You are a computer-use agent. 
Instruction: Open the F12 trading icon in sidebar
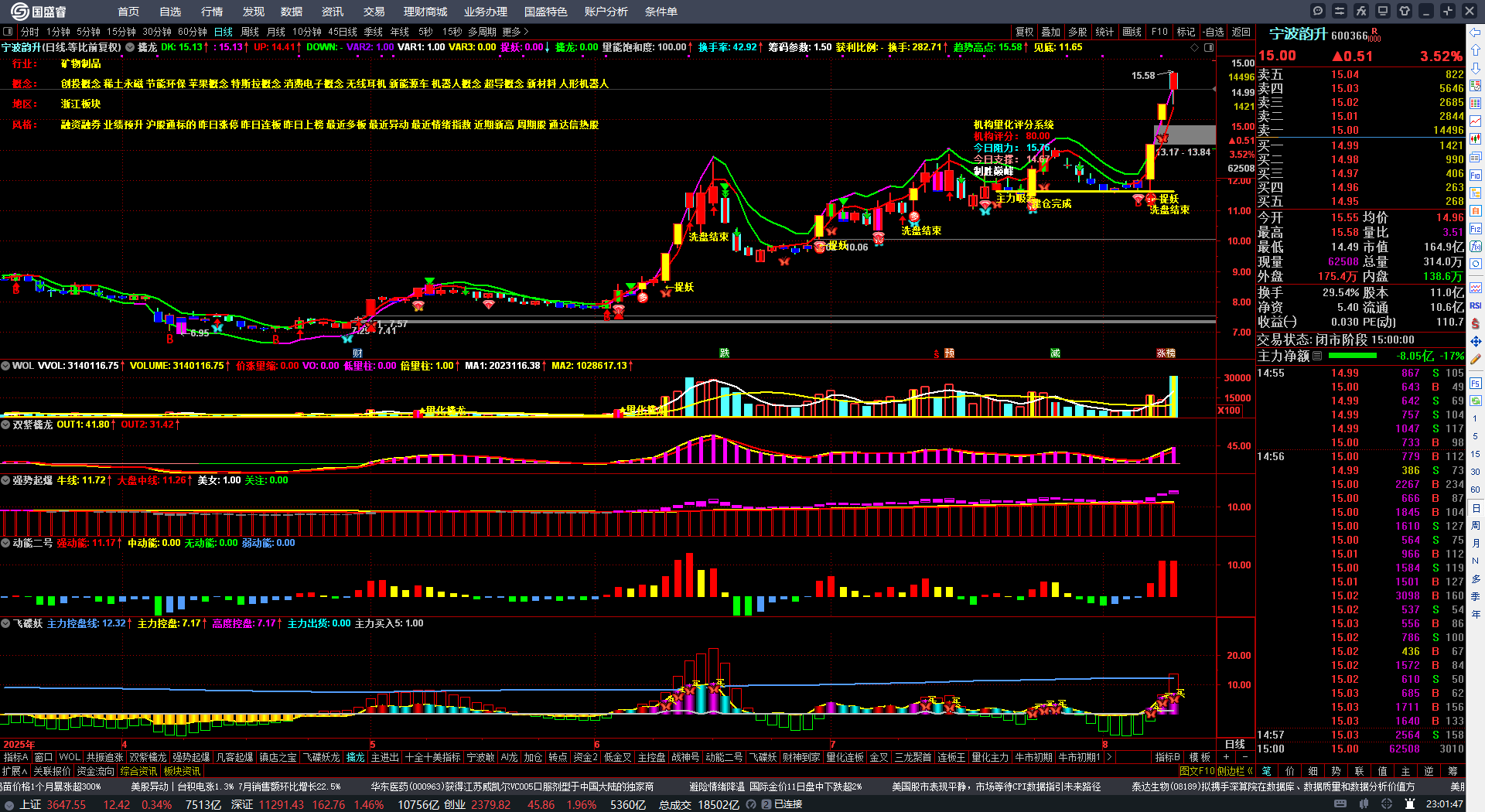click(1476, 229)
